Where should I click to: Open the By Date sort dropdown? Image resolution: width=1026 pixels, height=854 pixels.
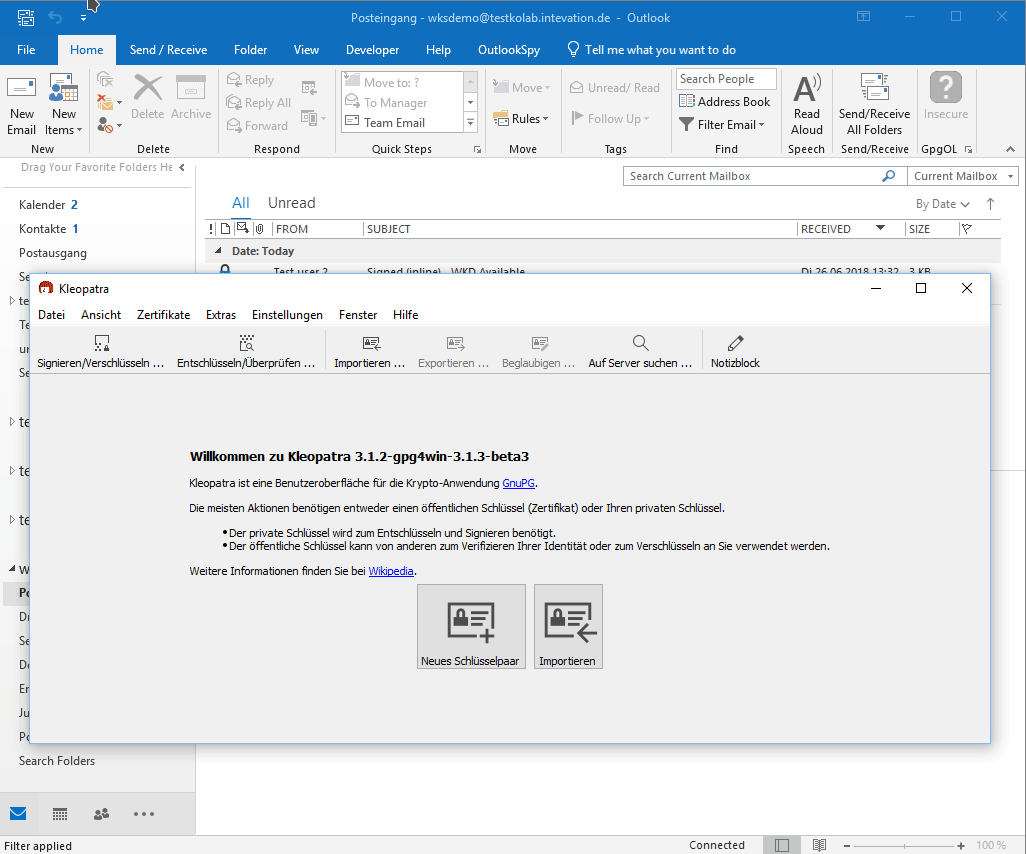tap(942, 204)
